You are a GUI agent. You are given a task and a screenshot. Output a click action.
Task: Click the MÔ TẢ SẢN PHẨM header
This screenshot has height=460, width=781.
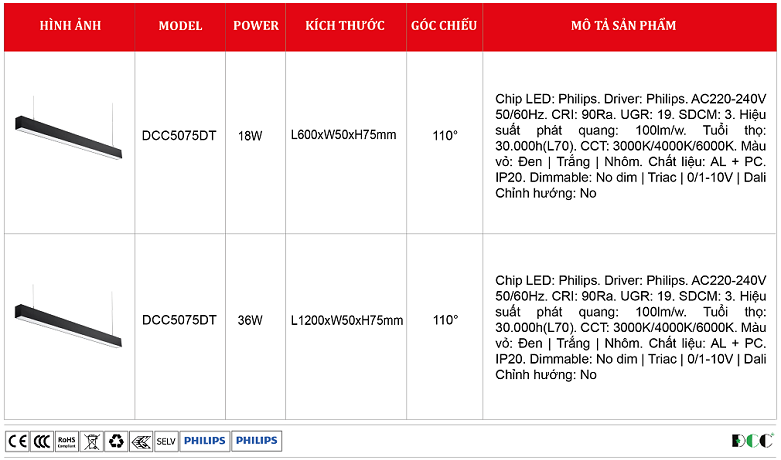coord(629,25)
